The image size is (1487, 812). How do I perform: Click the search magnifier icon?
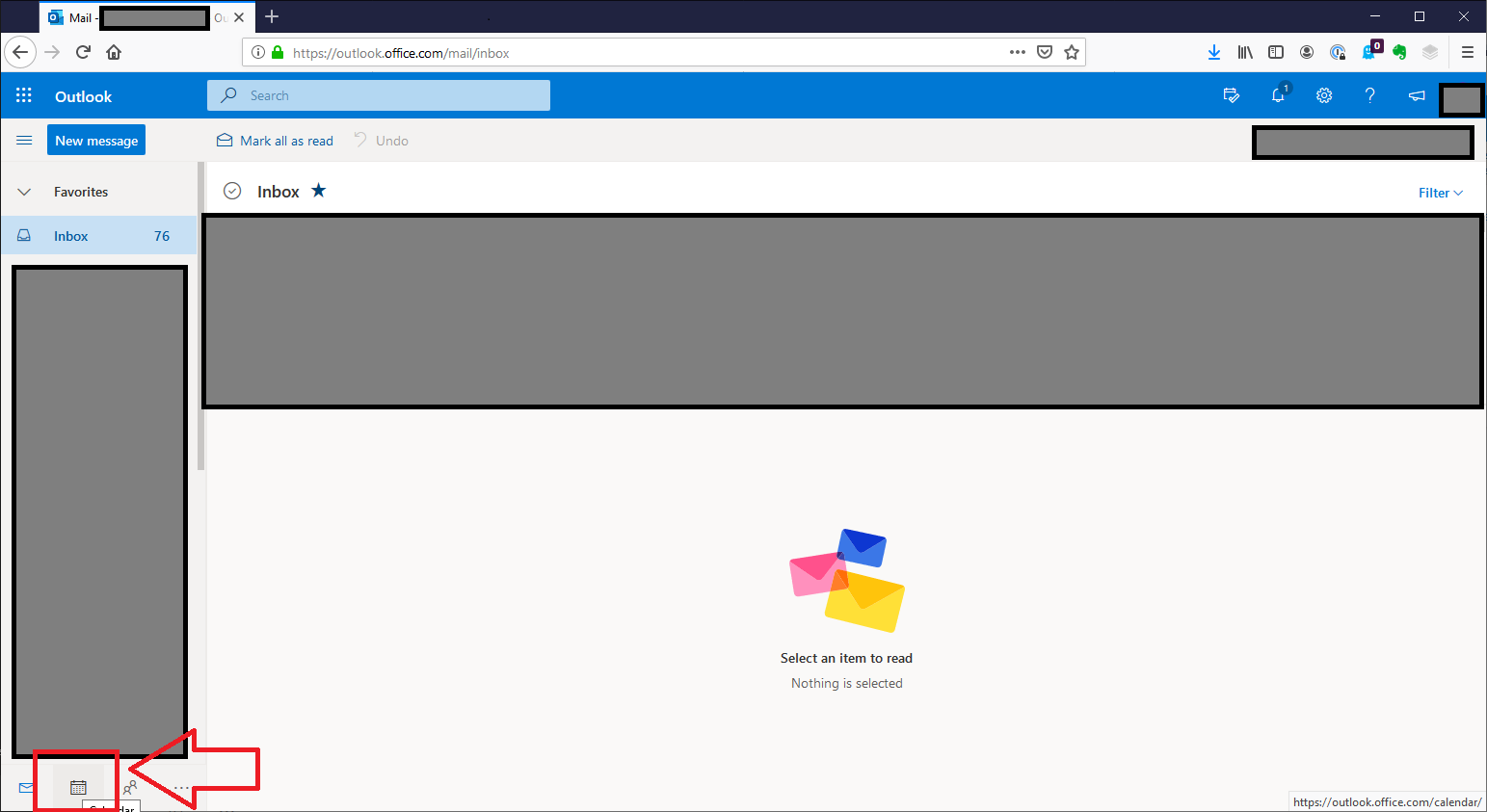click(229, 95)
